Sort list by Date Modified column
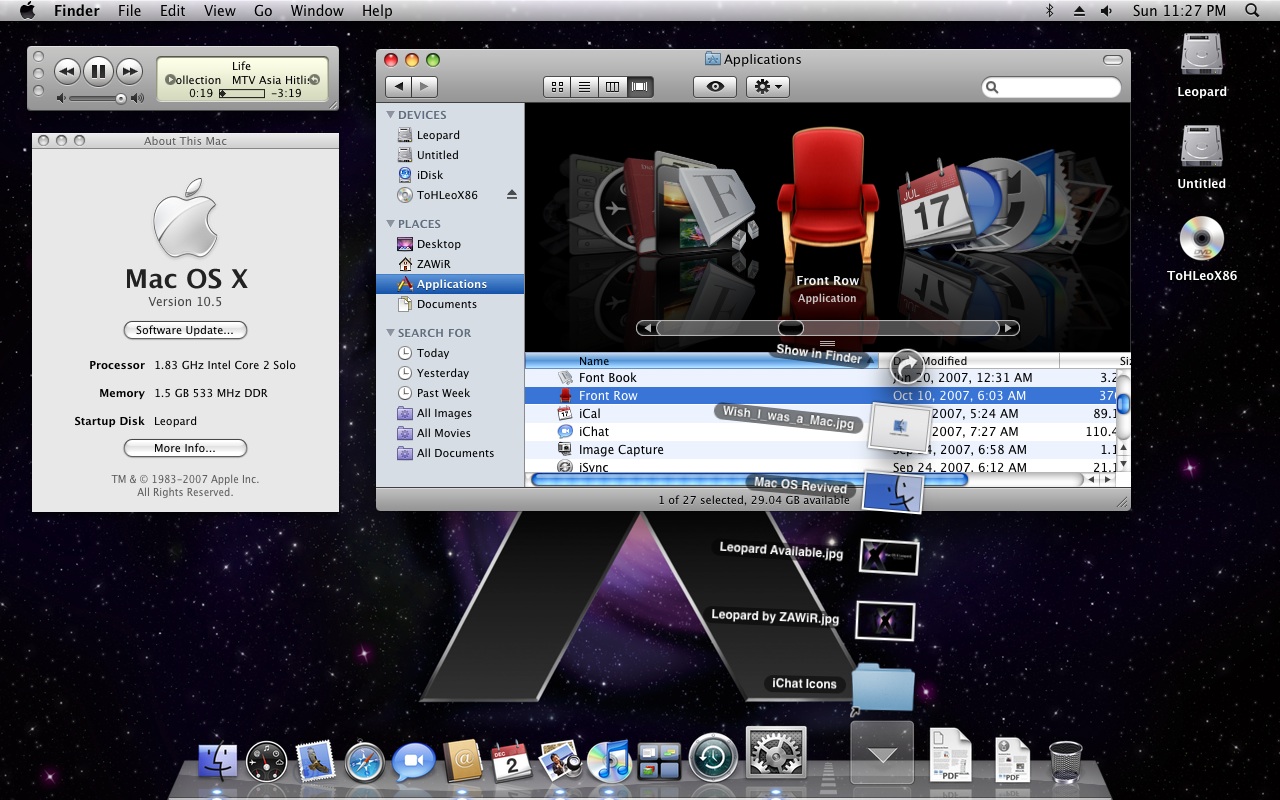The image size is (1280, 800). point(968,361)
